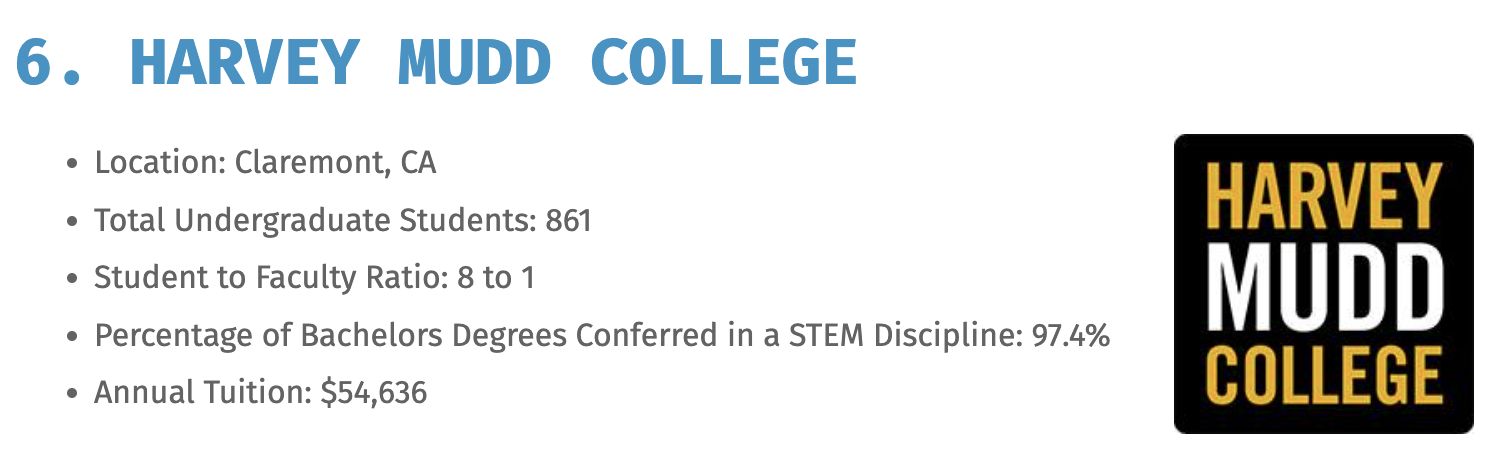Click the bullet point beside Annual Tuition
This screenshot has width=1508, height=462.
click(x=71, y=394)
